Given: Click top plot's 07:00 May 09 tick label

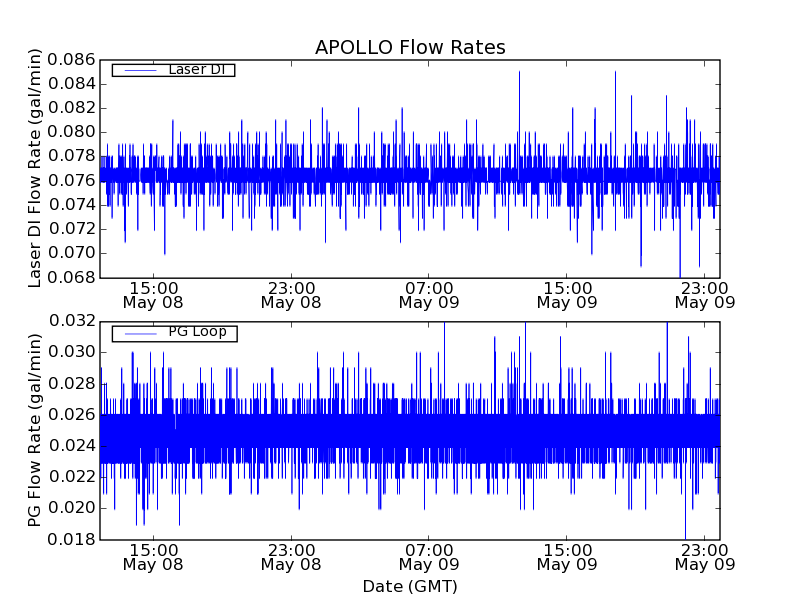Looking at the screenshot, I should (x=429, y=294).
